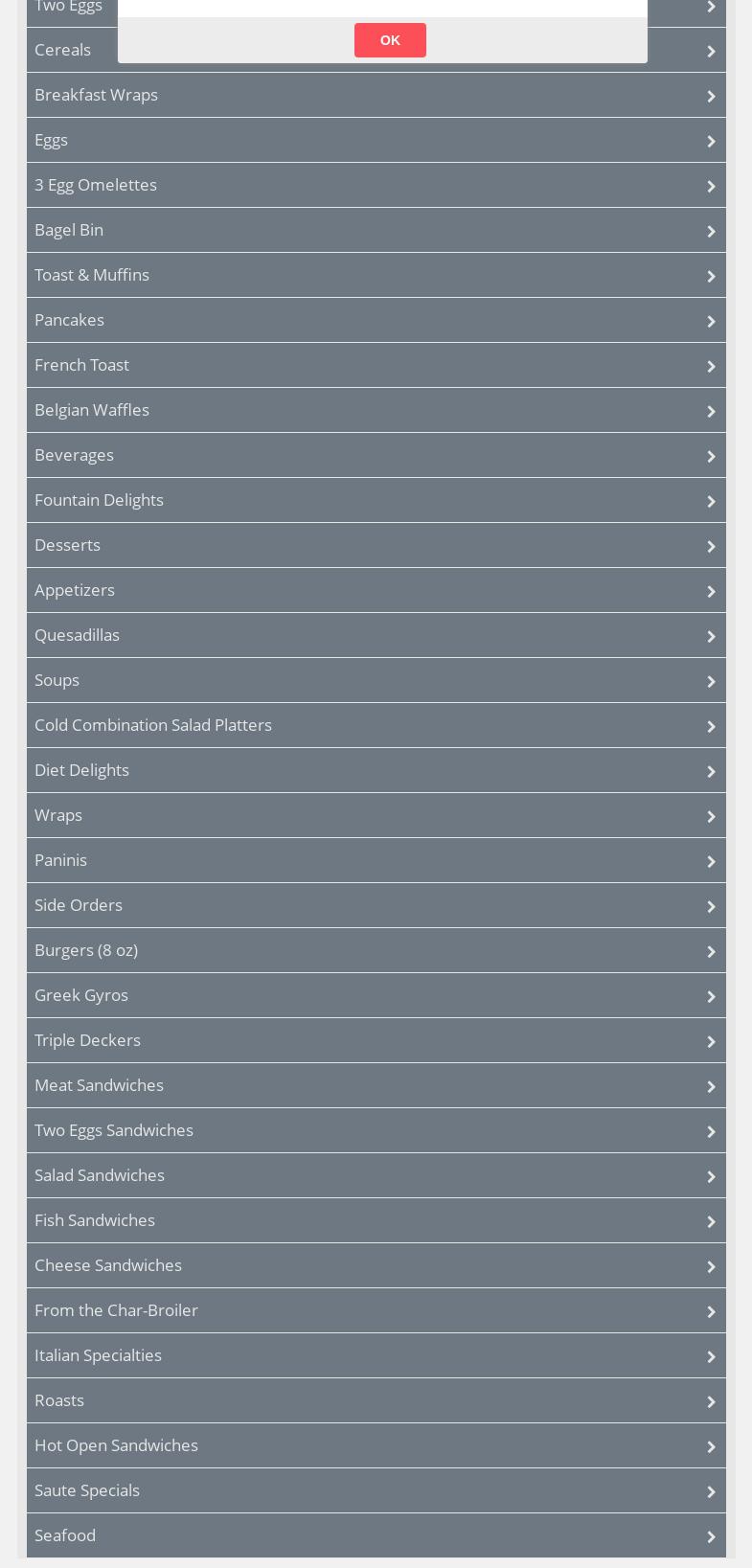Expand the Cereals category chevron
Screen dimensions: 752x1568
click(x=711, y=51)
